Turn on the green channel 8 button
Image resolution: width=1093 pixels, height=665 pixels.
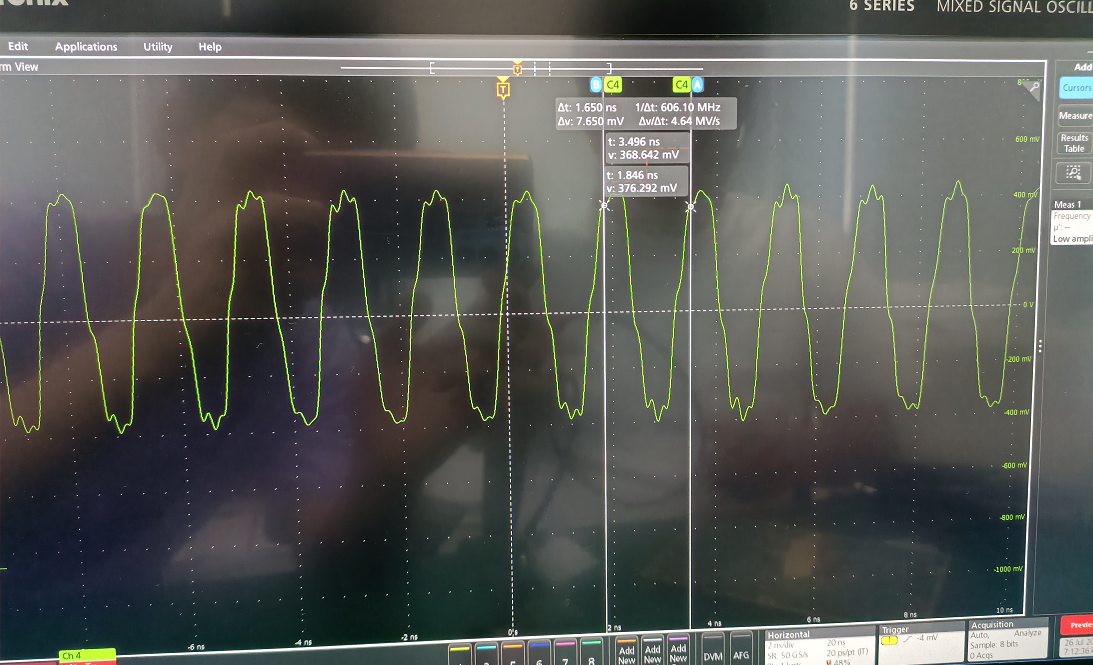click(591, 652)
